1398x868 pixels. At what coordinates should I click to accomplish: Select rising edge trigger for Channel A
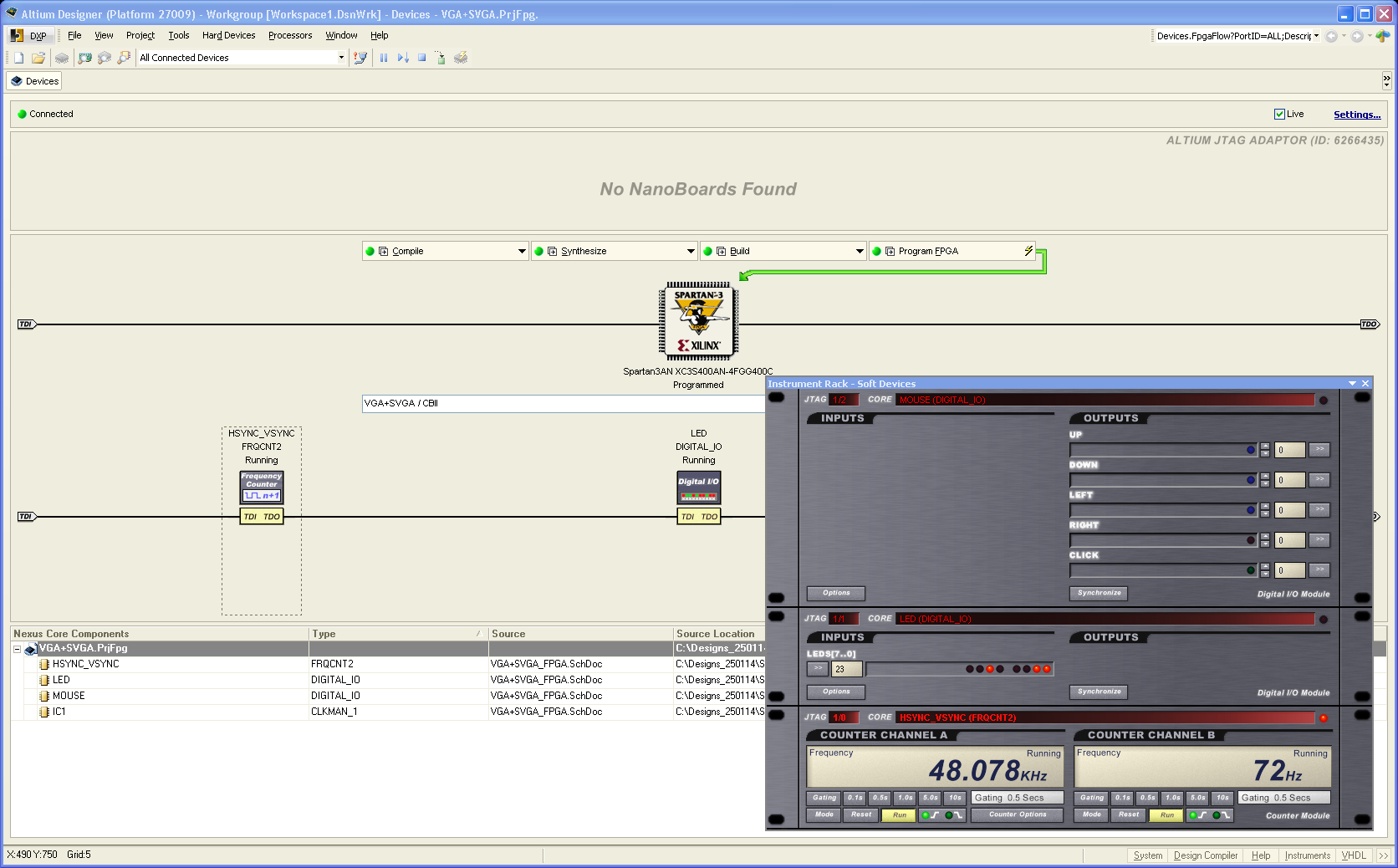930,815
